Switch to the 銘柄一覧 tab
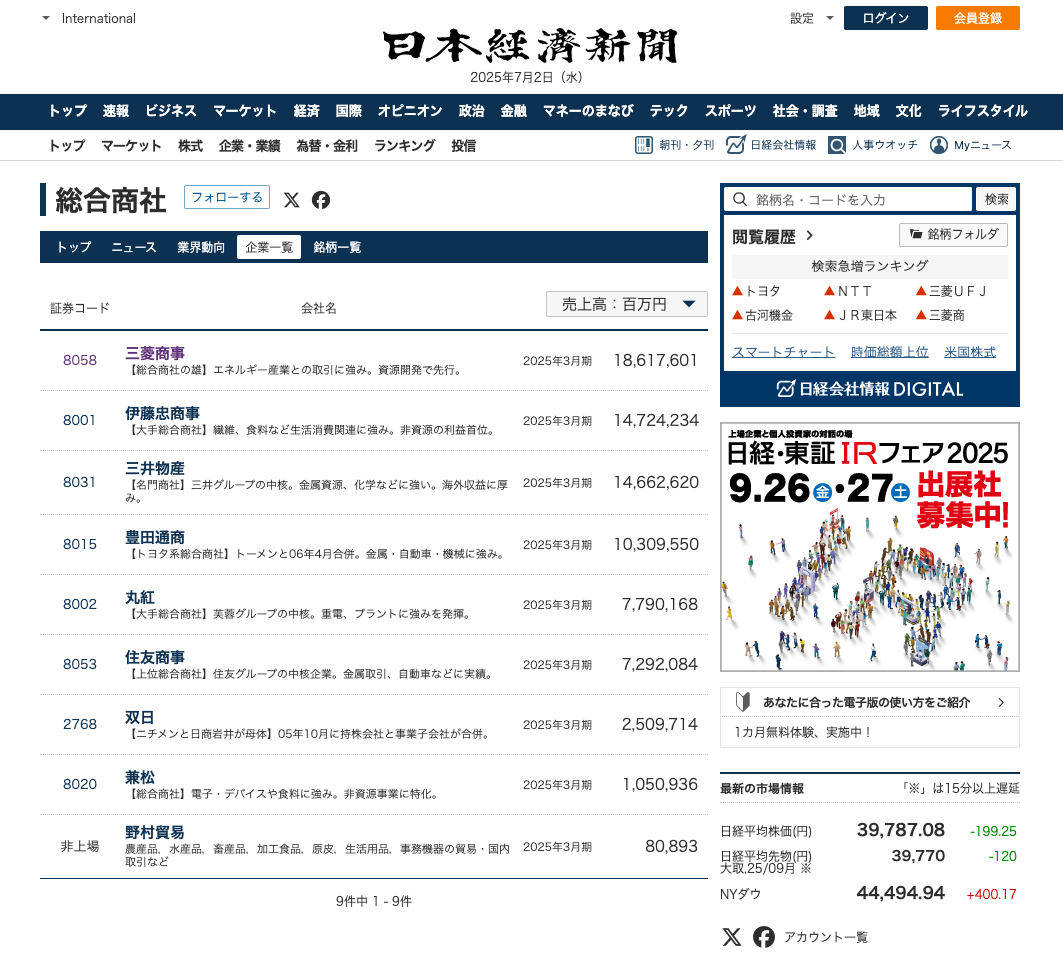This screenshot has width=1063, height=953. (x=337, y=247)
